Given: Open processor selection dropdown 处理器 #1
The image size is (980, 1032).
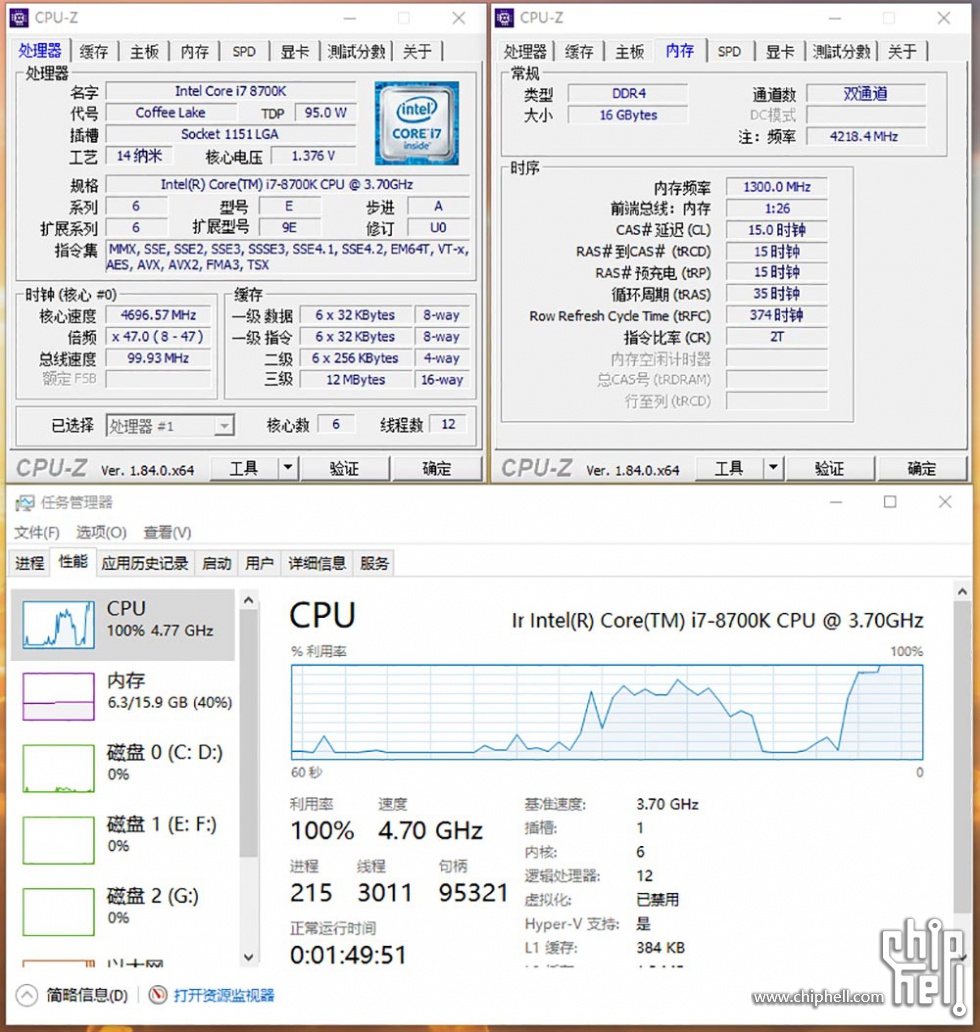Looking at the screenshot, I should 170,426.
